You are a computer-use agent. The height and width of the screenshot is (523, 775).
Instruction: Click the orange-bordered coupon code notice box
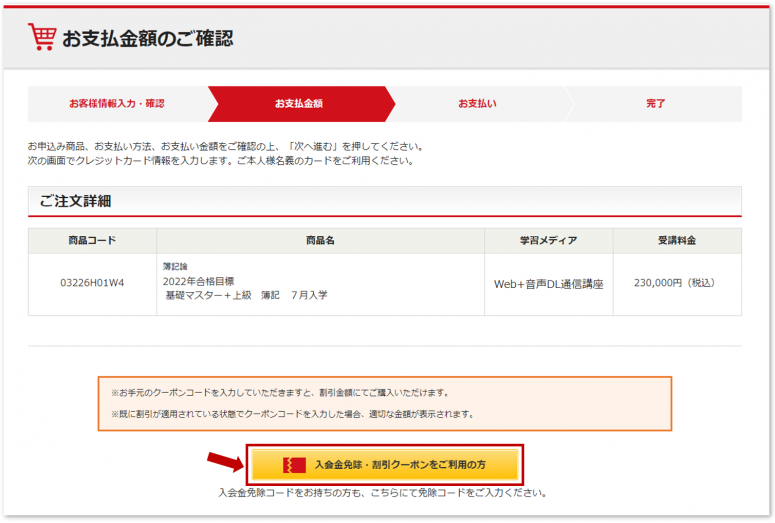pos(384,403)
